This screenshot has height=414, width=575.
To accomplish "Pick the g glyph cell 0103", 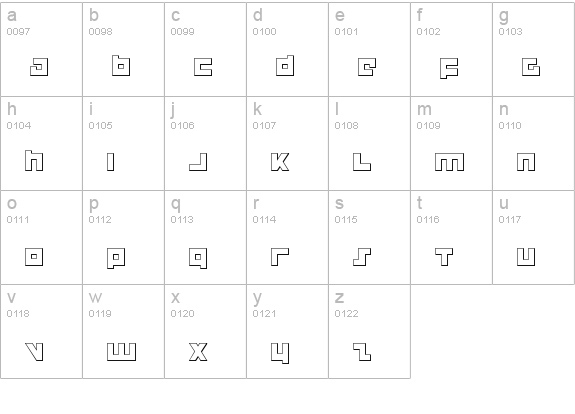I will (x=534, y=50).
